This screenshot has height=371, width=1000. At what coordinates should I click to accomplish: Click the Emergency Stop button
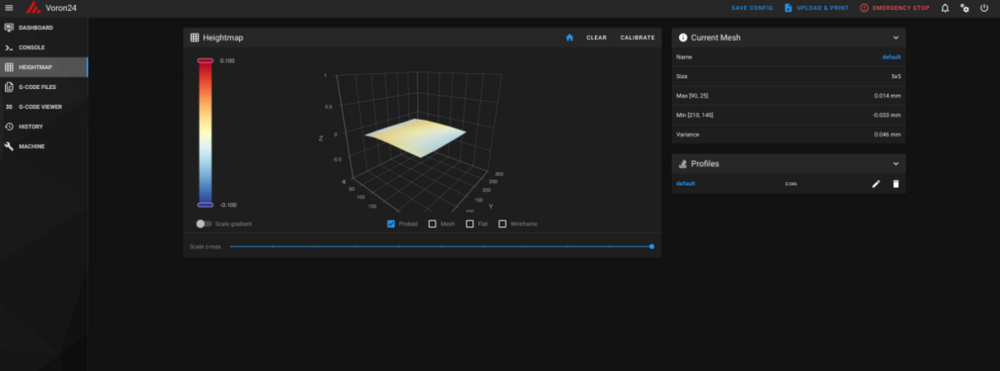[x=894, y=8]
